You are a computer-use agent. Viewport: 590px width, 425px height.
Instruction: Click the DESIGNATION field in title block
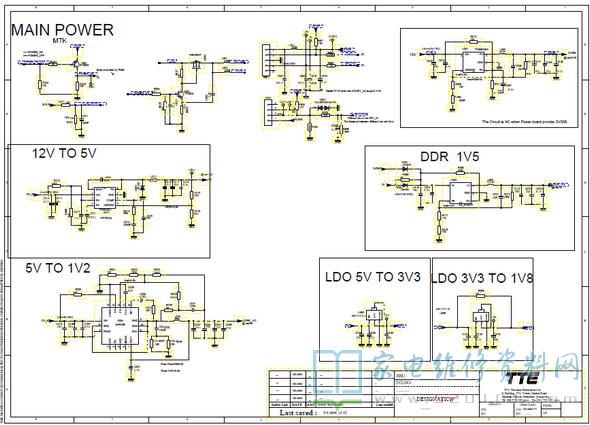[436, 400]
